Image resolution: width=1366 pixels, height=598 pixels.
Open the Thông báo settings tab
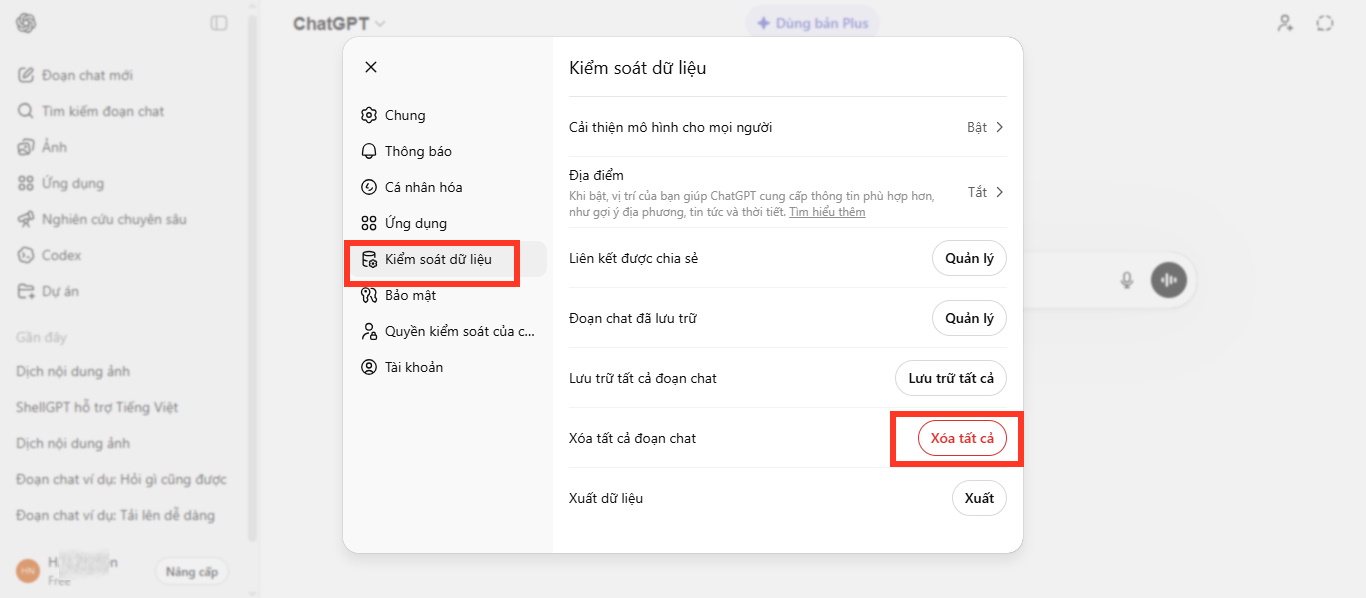click(418, 151)
